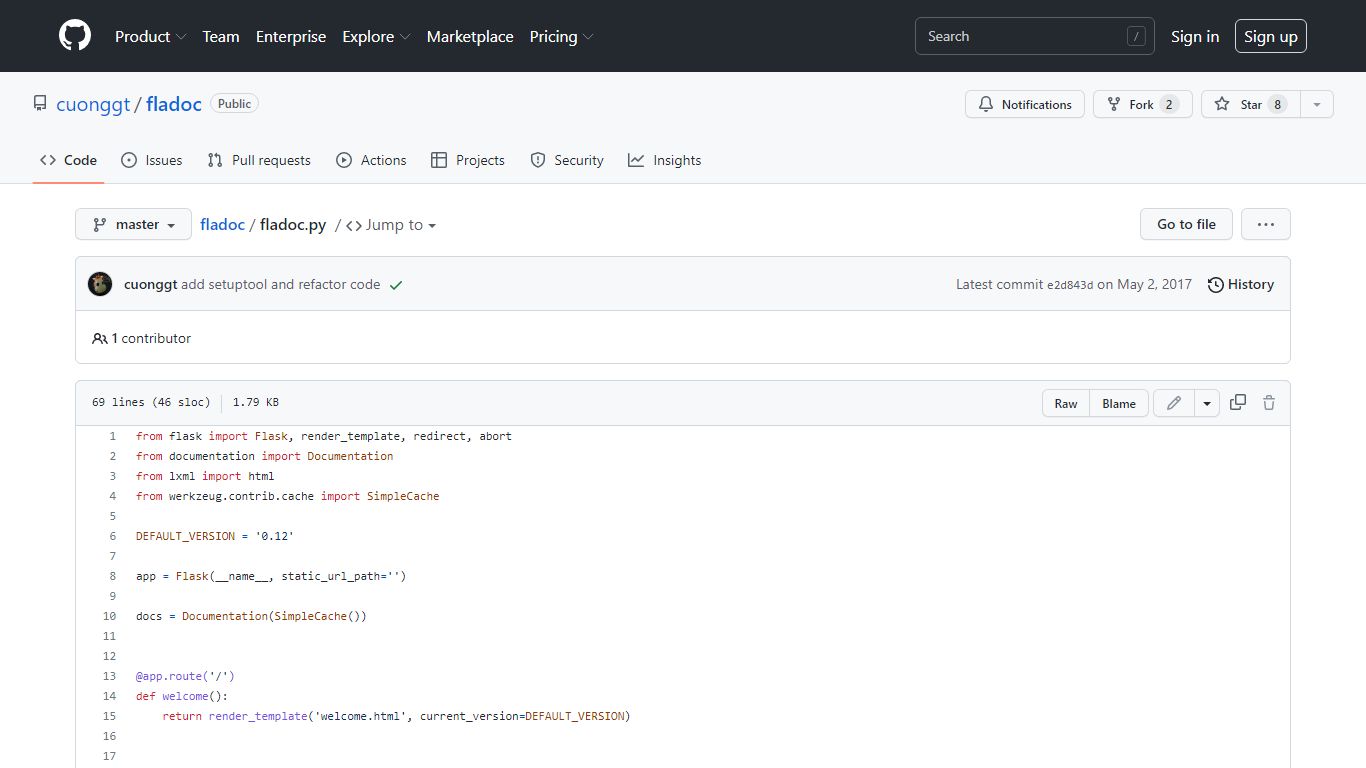Click the slash key search hint
The width and height of the screenshot is (1366, 768).
click(1136, 36)
